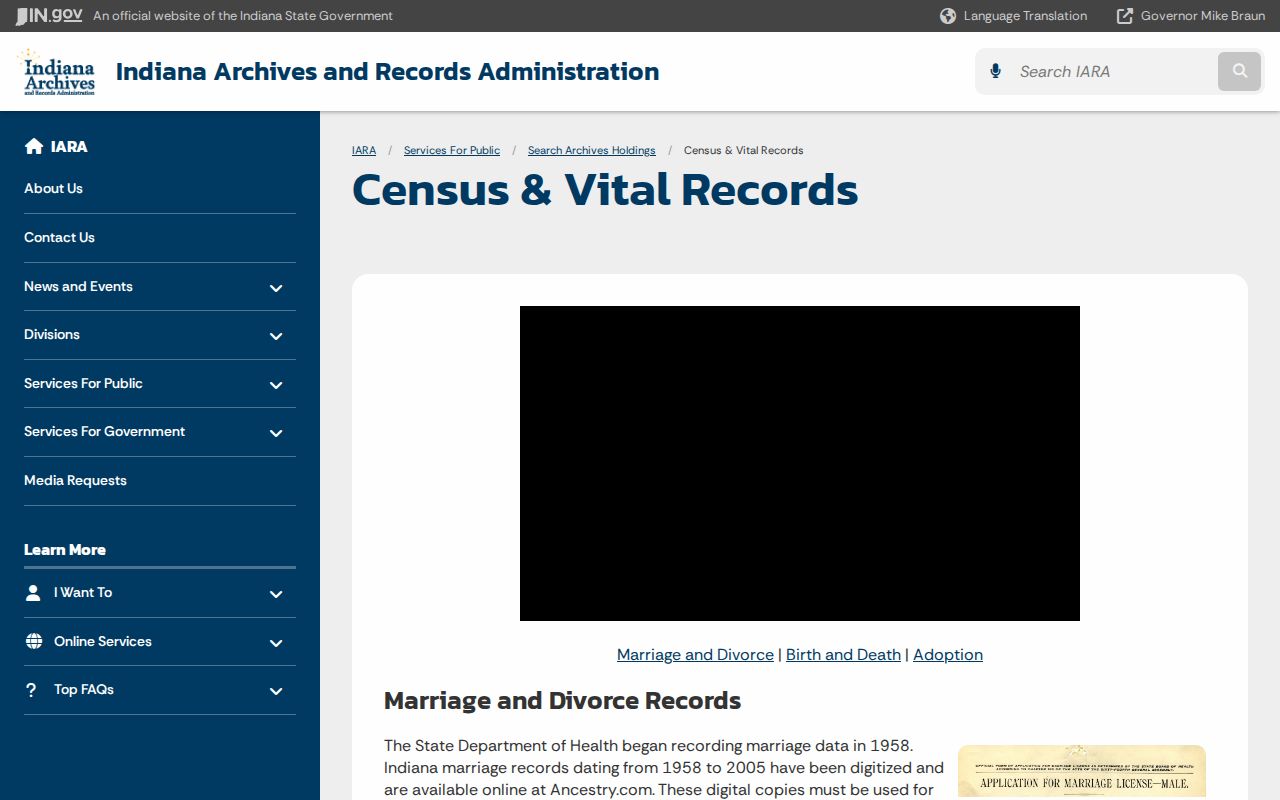Expand Services For Public chevron
This screenshot has height=800, width=1280.
276,385
